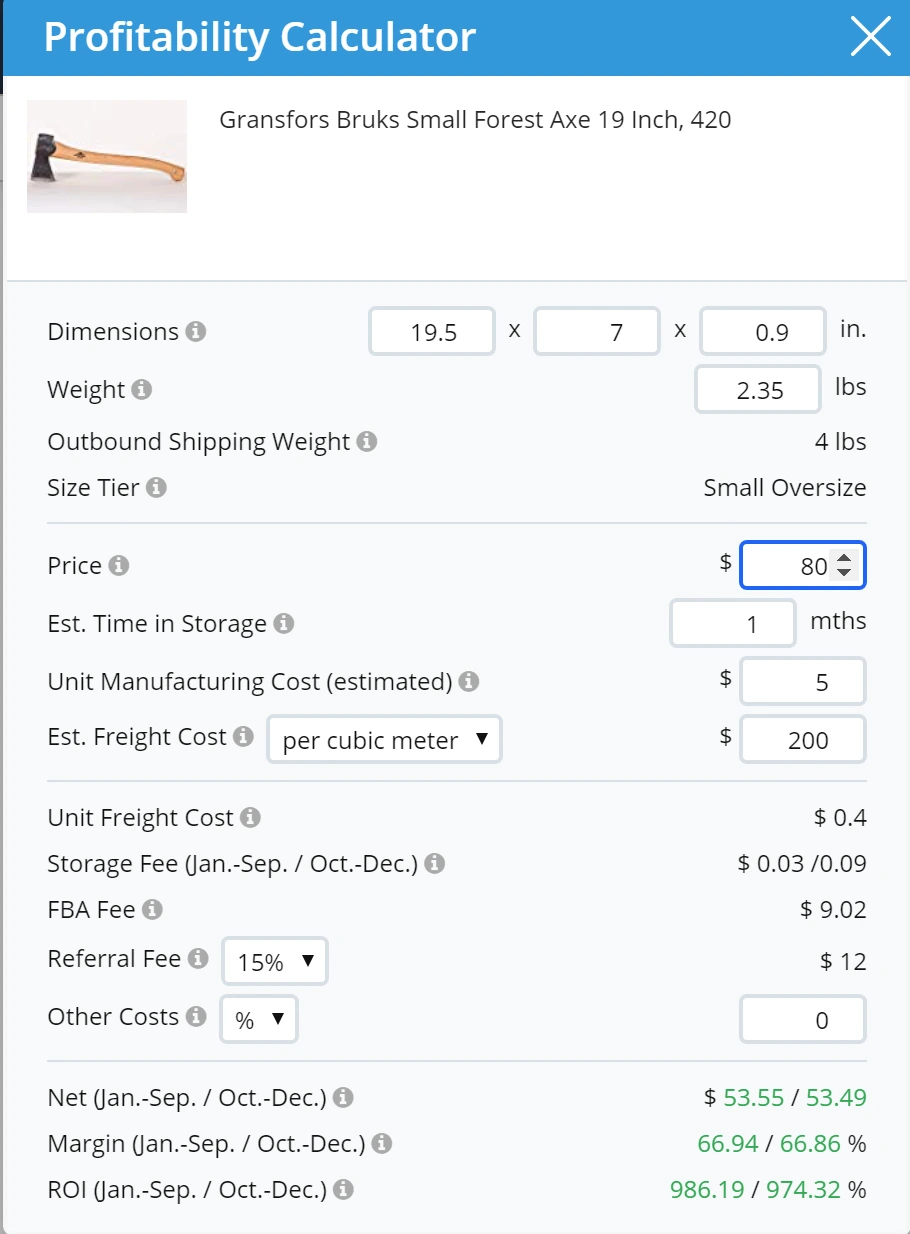Click the info icon beside Price
The image size is (910, 1234).
[119, 566]
